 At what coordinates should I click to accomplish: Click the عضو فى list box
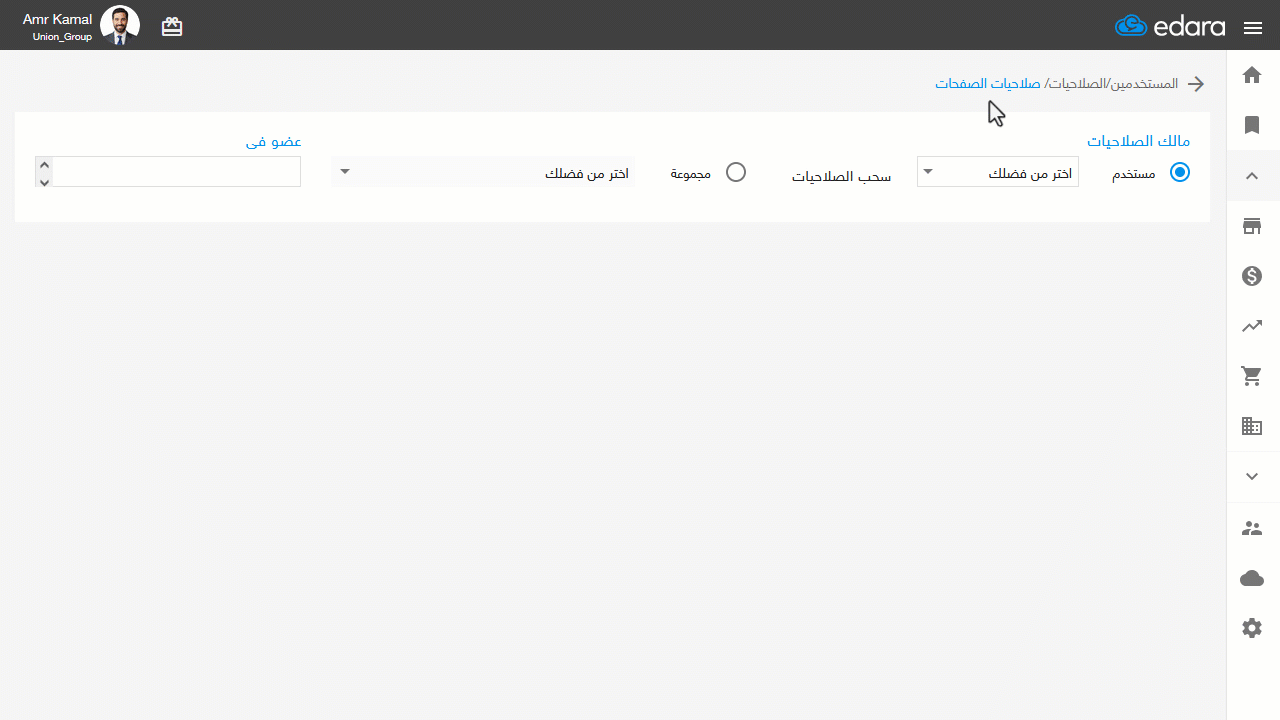168,172
